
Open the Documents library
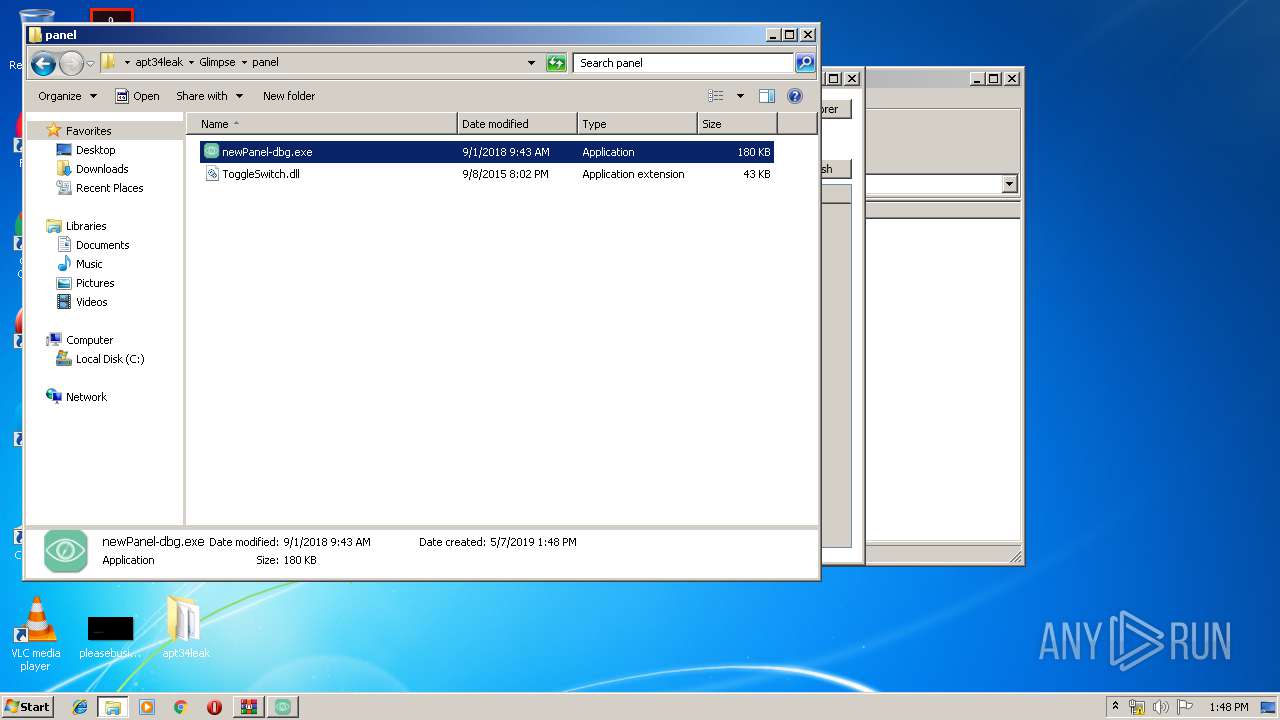tap(102, 245)
